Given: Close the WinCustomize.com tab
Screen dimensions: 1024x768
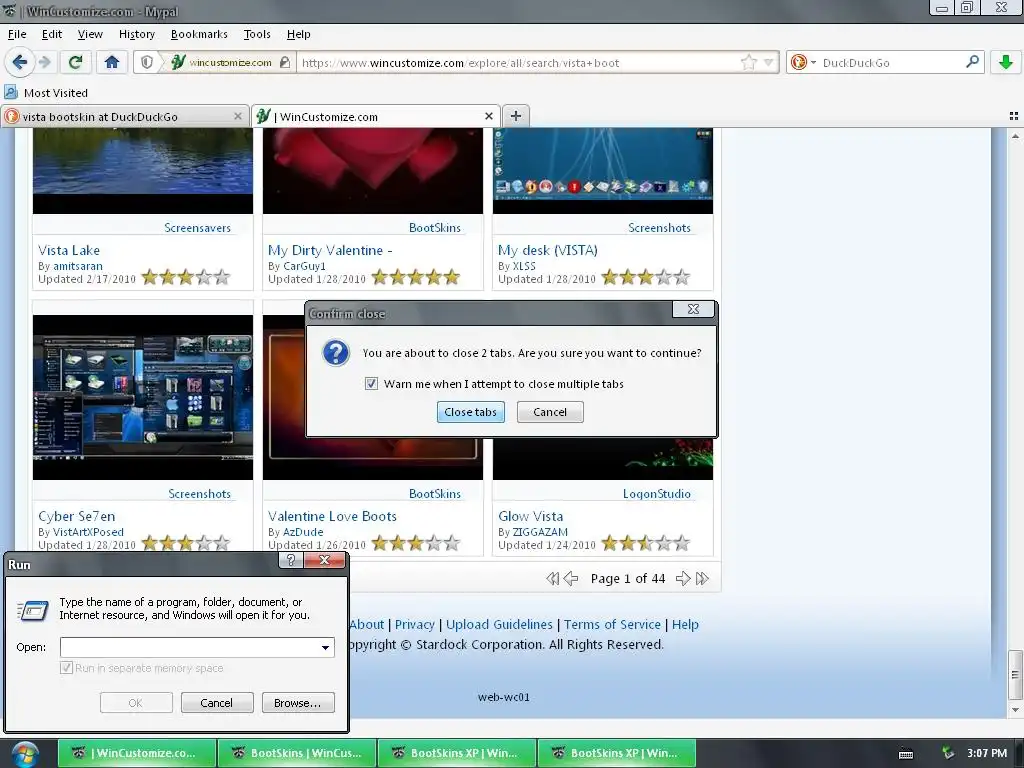Looking at the screenshot, I should point(488,116).
